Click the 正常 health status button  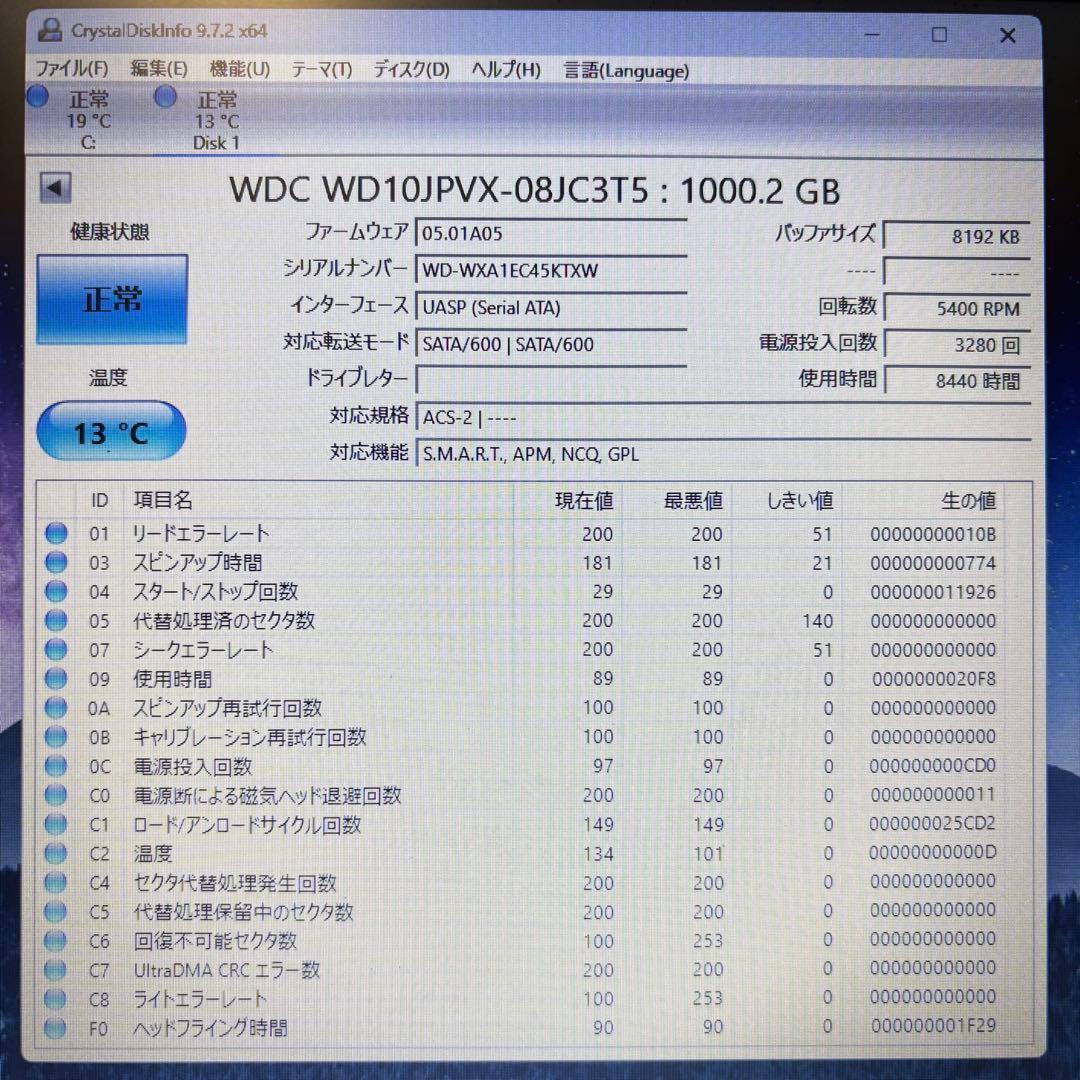(x=112, y=299)
